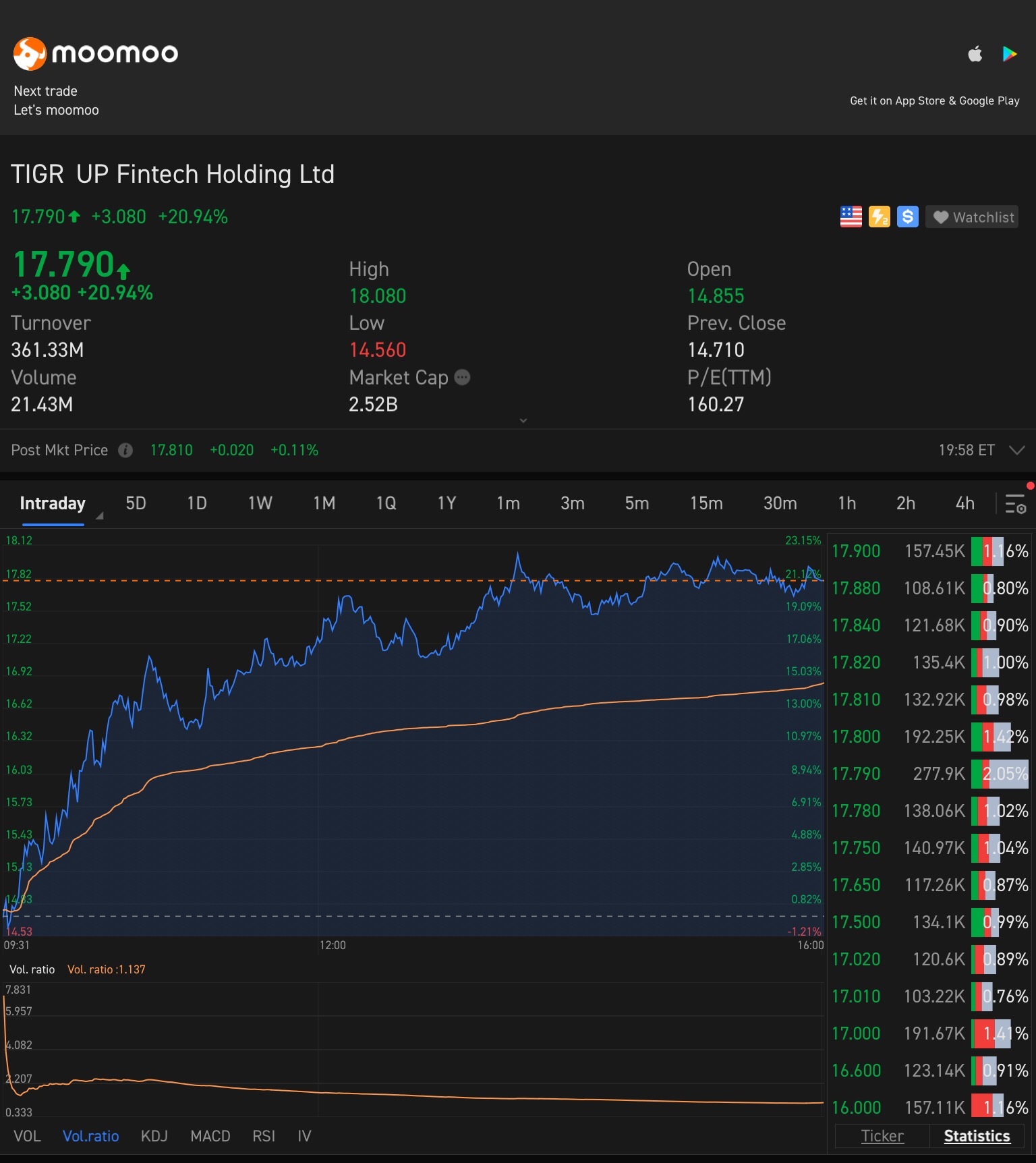Click the blue dollar sign icon
This screenshot has width=1036, height=1163.
tap(908, 217)
